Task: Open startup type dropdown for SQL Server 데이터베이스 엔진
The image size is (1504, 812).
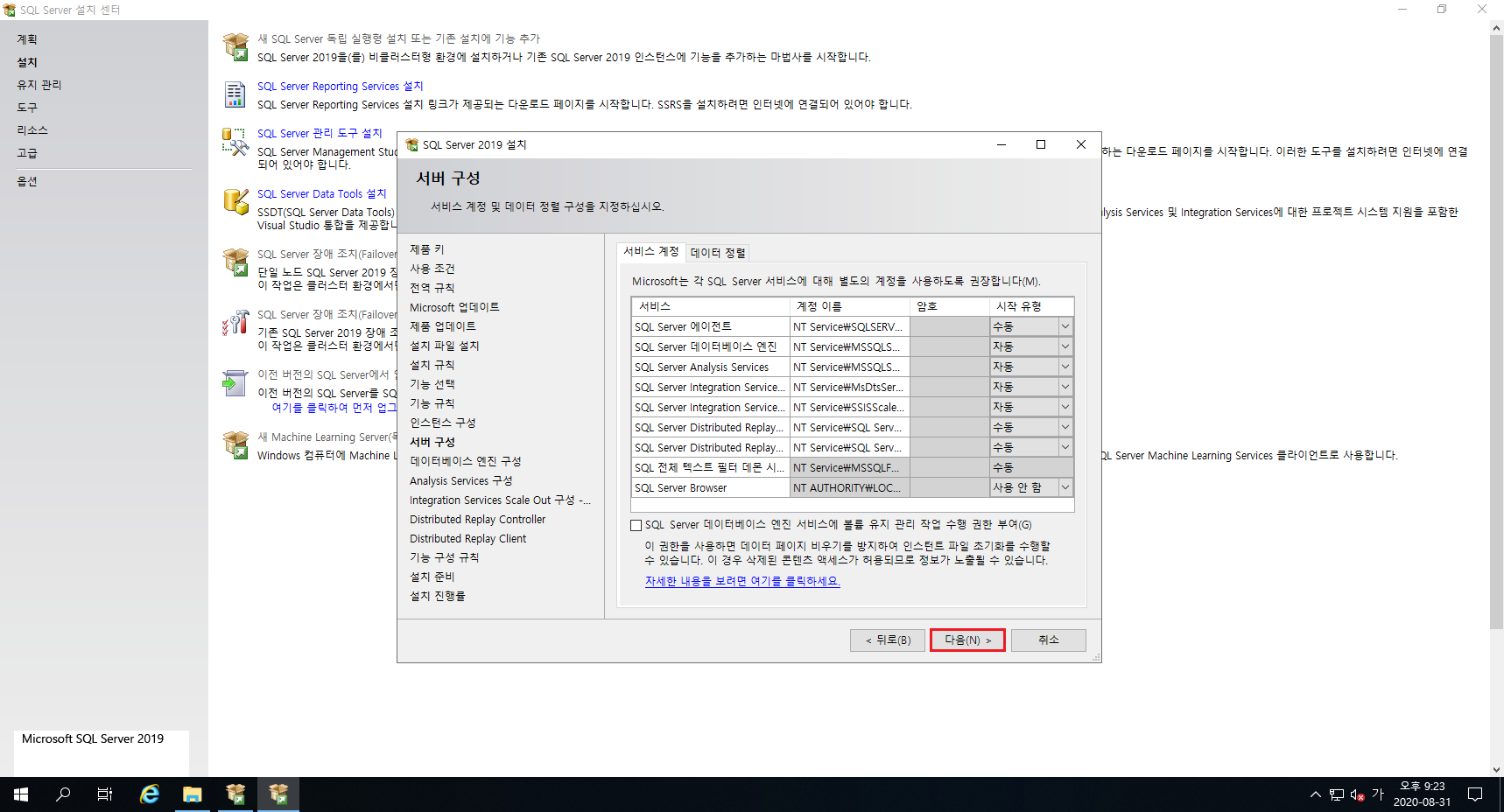Action: pyautogui.click(x=1065, y=346)
